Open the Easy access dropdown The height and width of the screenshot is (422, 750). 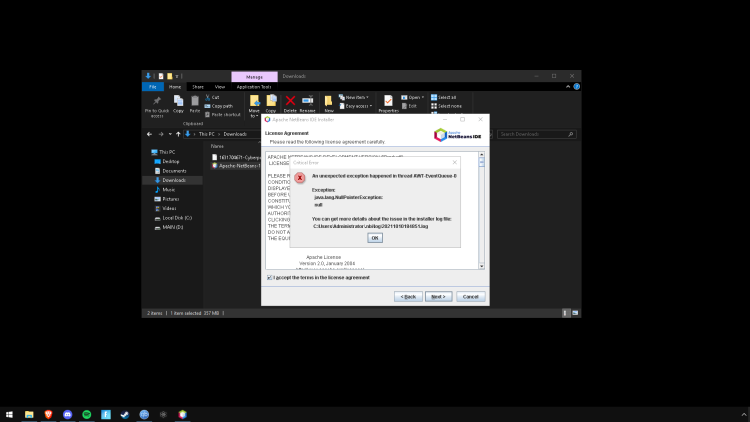click(355, 106)
